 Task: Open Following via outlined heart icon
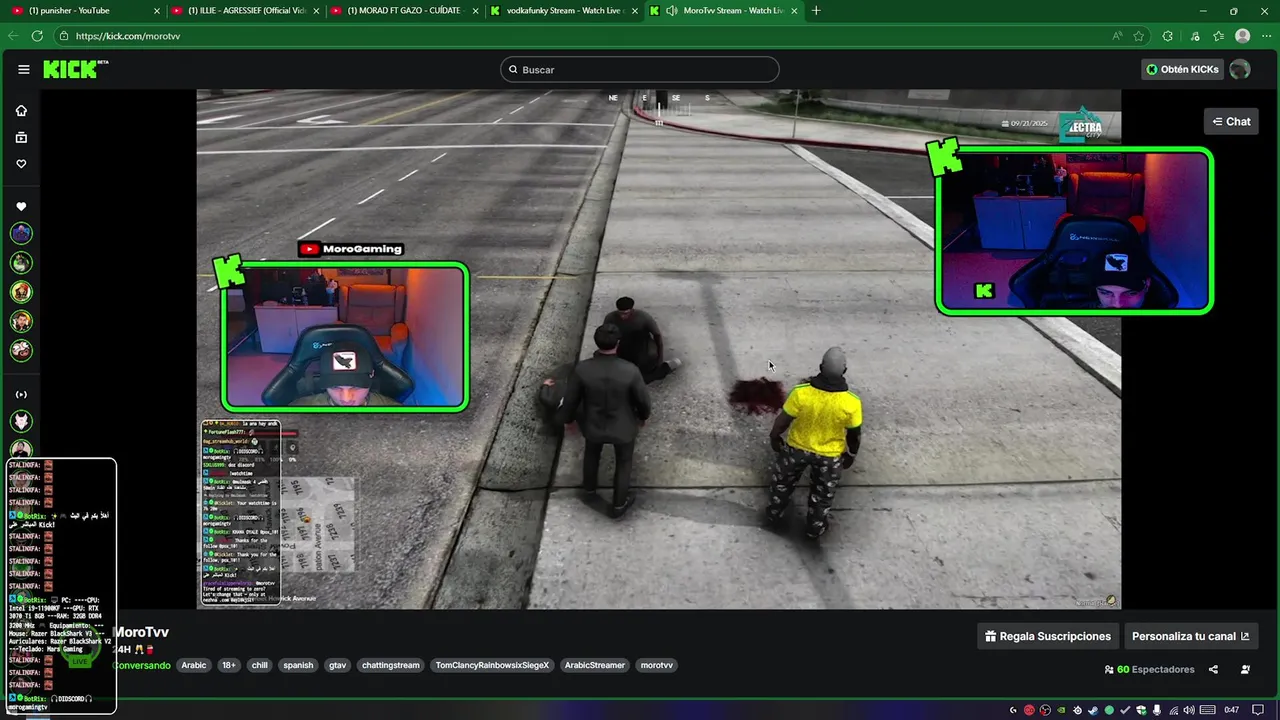pos(21,164)
